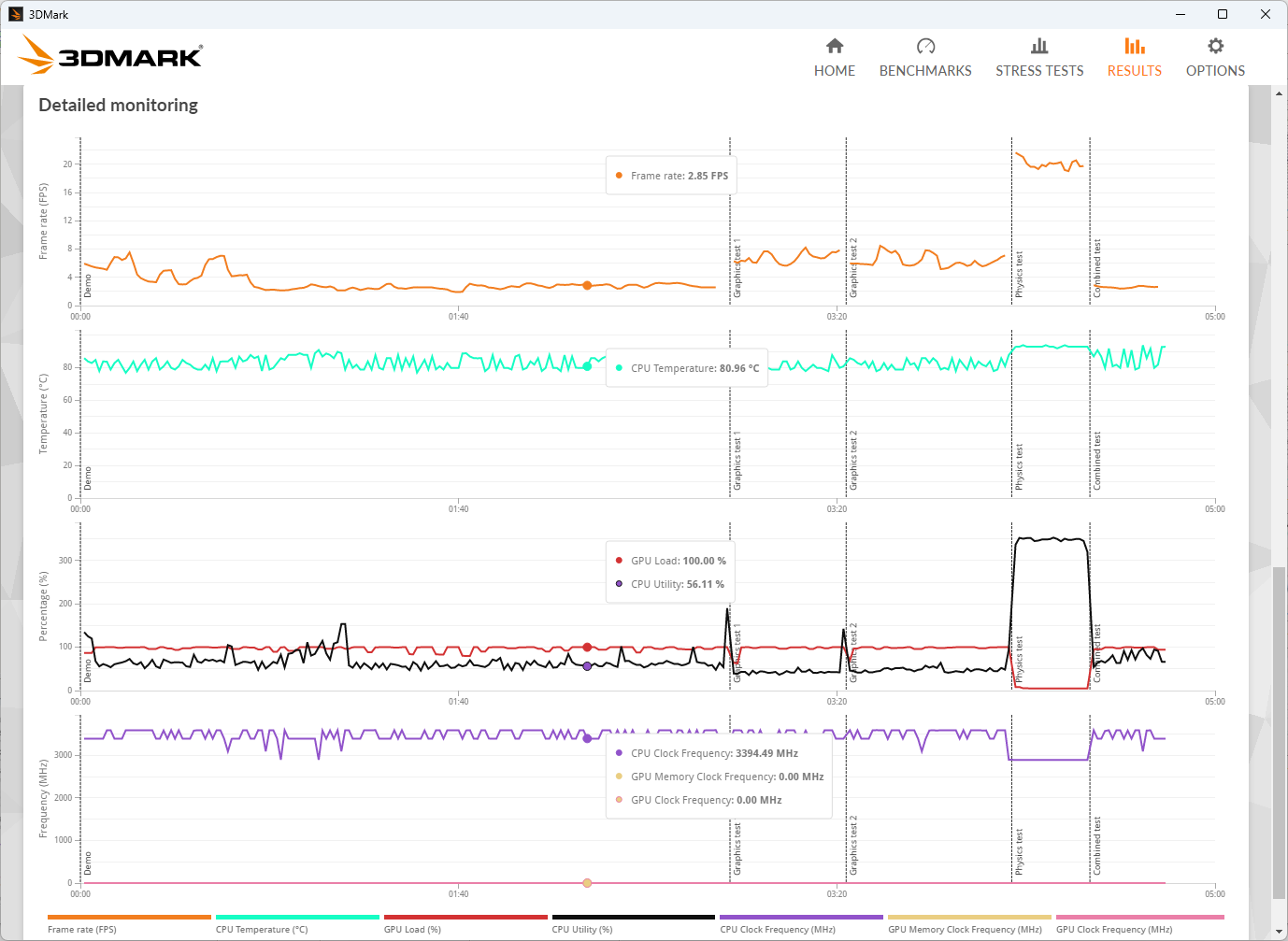The height and width of the screenshot is (941, 1288).
Task: Hide the GPU Load (%) series
Action: (x=412, y=929)
